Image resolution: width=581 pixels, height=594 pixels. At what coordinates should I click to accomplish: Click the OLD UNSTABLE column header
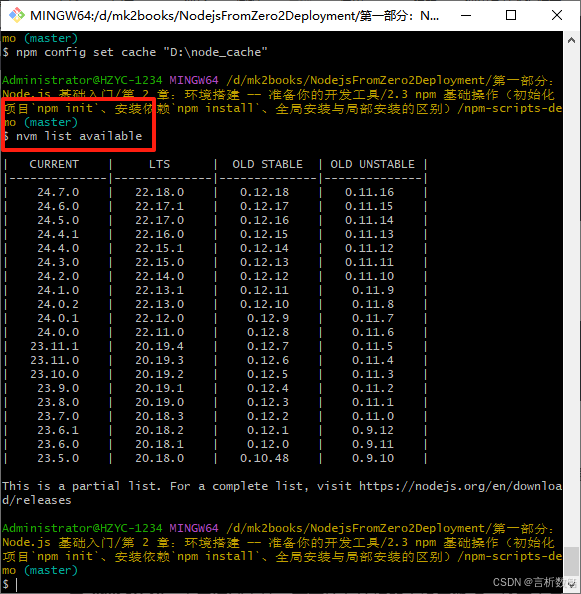click(372, 164)
